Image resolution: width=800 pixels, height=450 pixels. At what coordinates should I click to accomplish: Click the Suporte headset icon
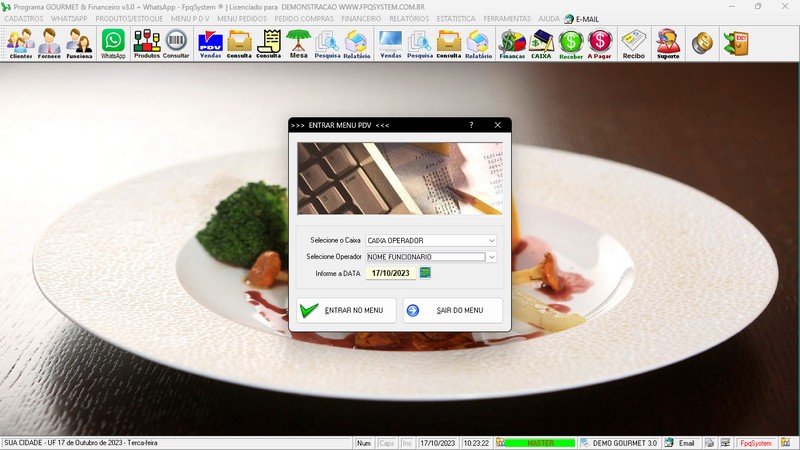668,44
